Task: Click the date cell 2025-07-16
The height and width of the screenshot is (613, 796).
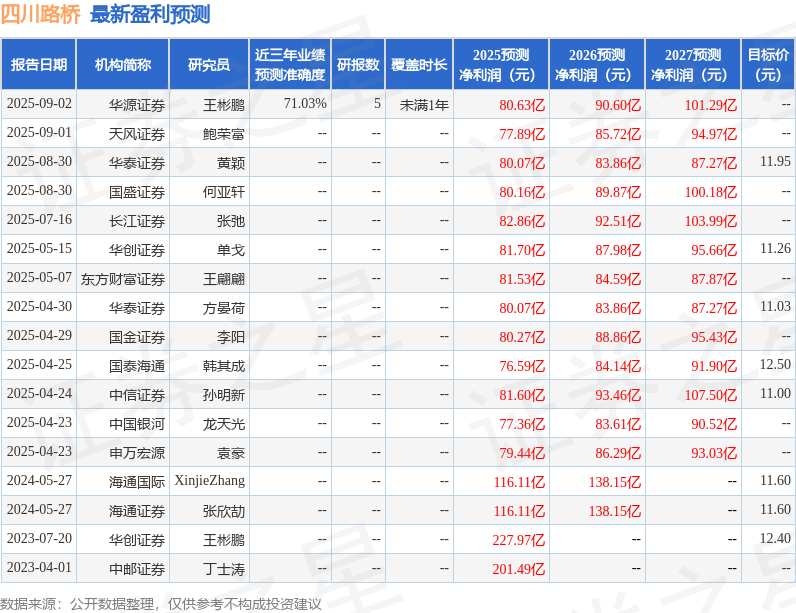Action: click(39, 220)
